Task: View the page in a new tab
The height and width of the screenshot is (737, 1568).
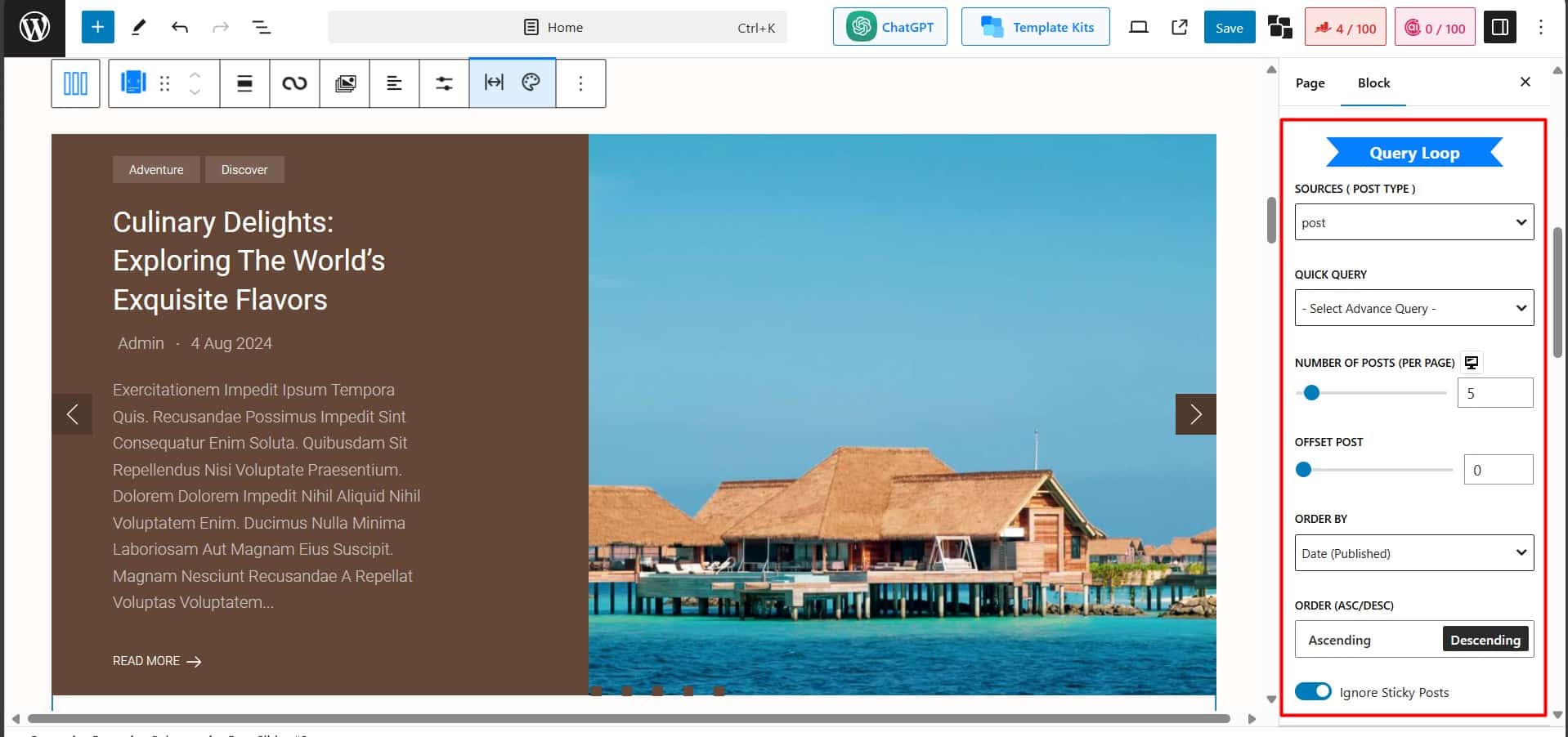Action: 1179,28
